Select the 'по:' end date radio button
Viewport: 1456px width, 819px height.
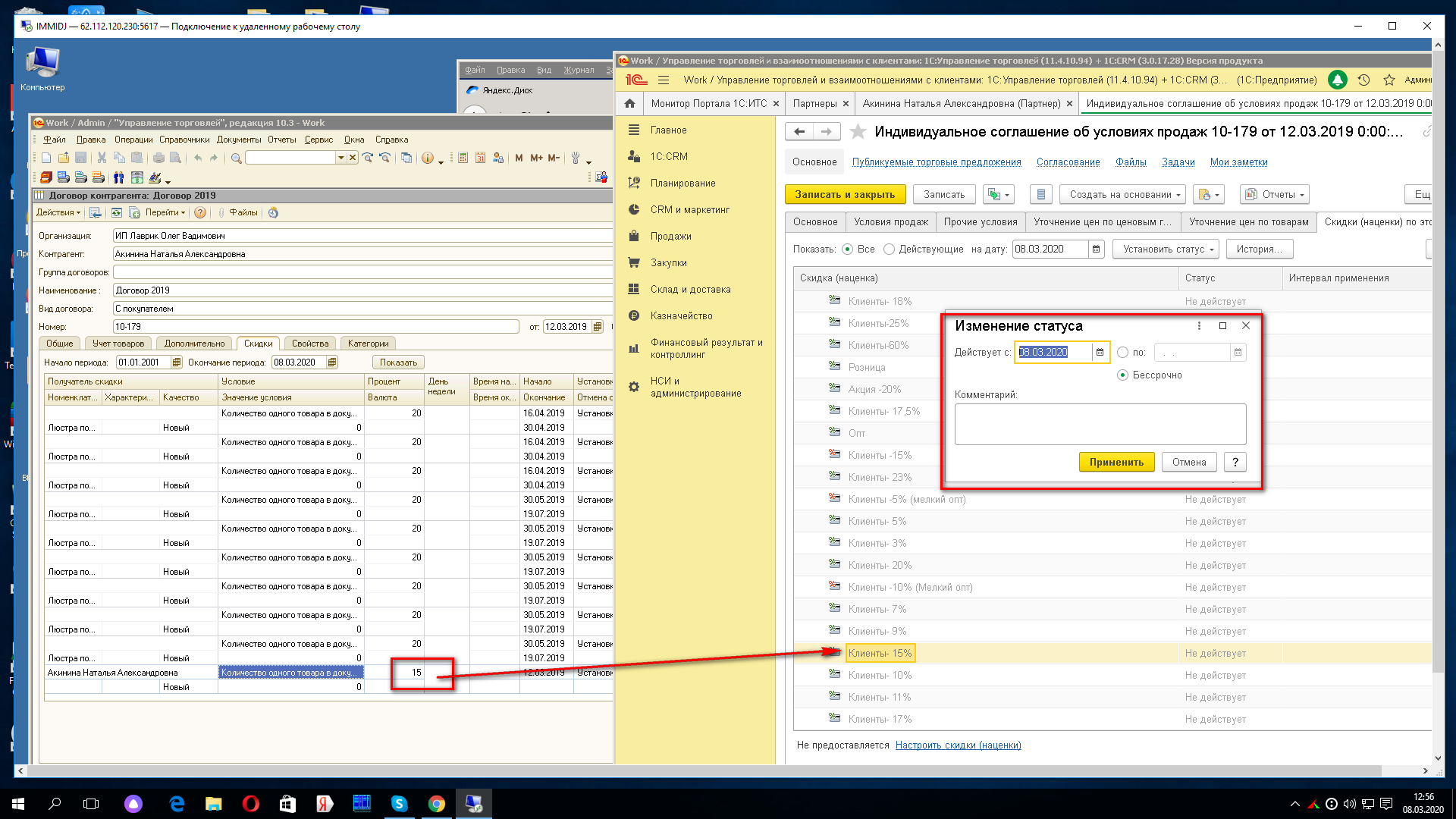[x=1122, y=353]
